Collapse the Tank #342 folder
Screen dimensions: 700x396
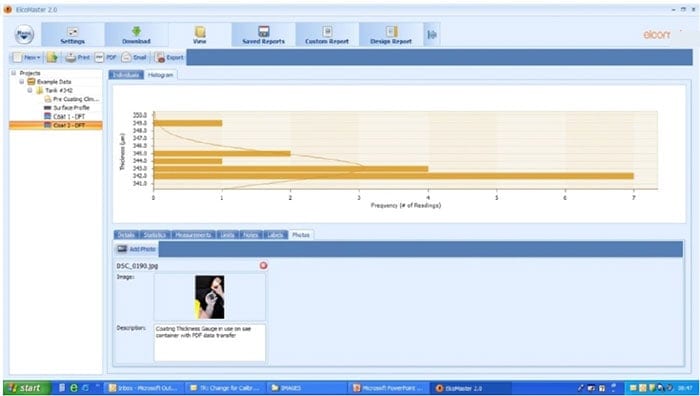click(x=30, y=90)
